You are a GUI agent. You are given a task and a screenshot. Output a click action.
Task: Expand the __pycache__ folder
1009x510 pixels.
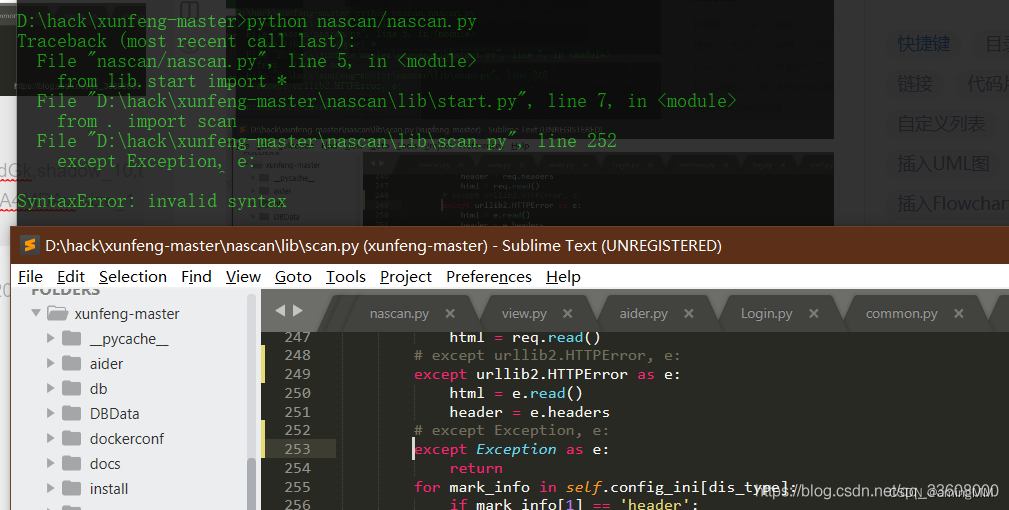pyautogui.click(x=50, y=338)
